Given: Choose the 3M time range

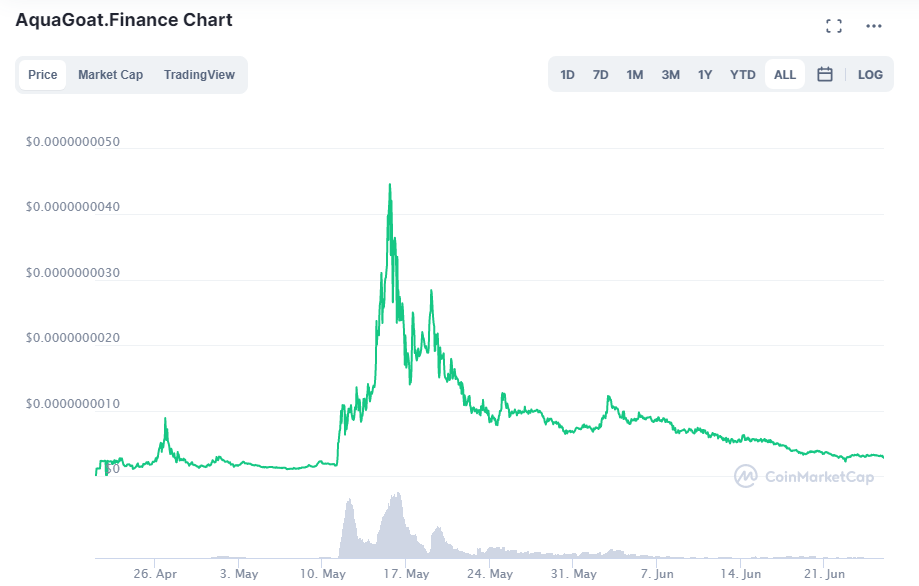Looking at the screenshot, I should coord(670,74).
